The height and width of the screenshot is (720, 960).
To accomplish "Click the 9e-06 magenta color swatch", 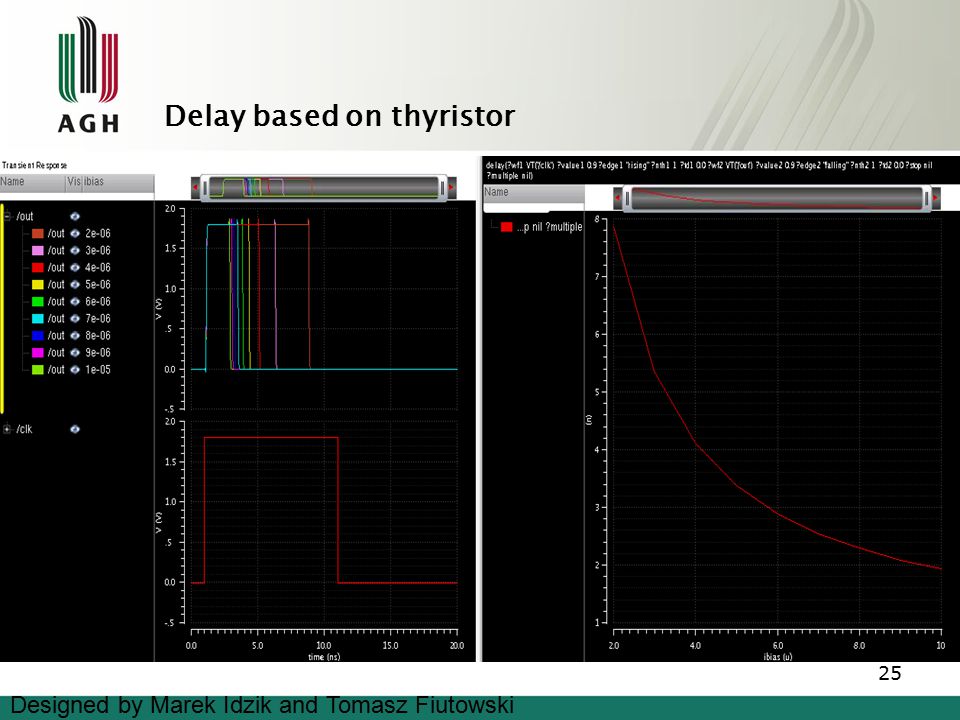I will 37,353.
